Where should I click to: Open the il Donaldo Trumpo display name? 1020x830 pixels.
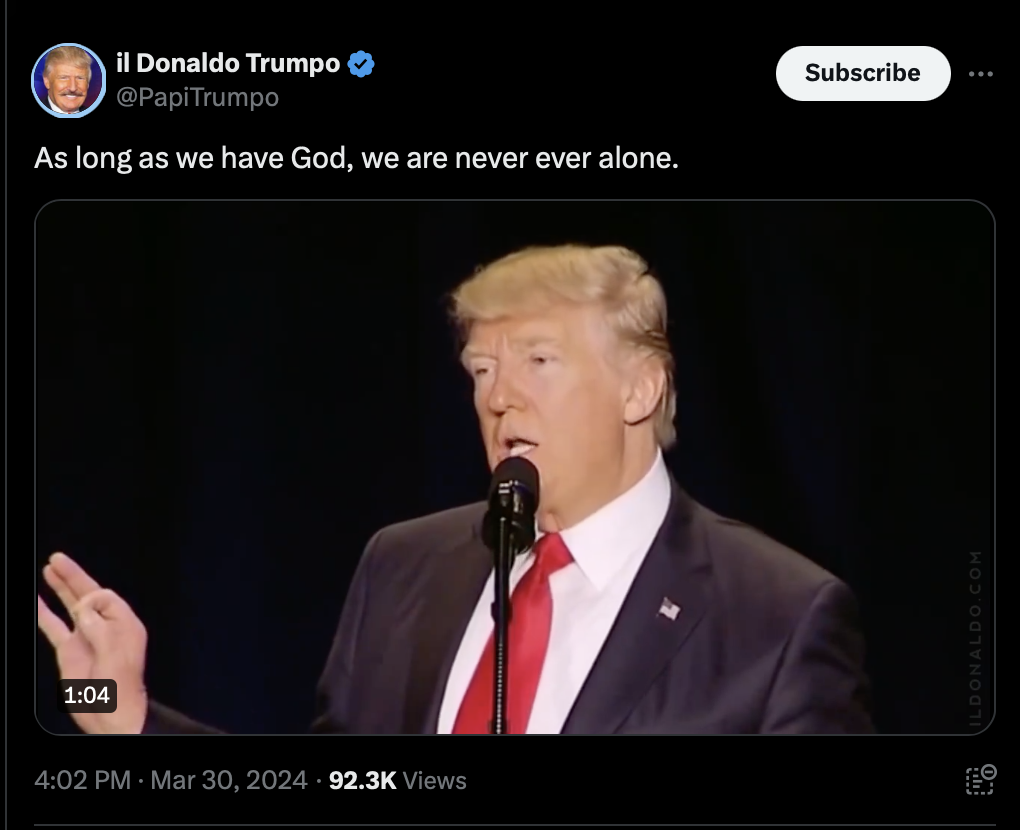point(228,63)
